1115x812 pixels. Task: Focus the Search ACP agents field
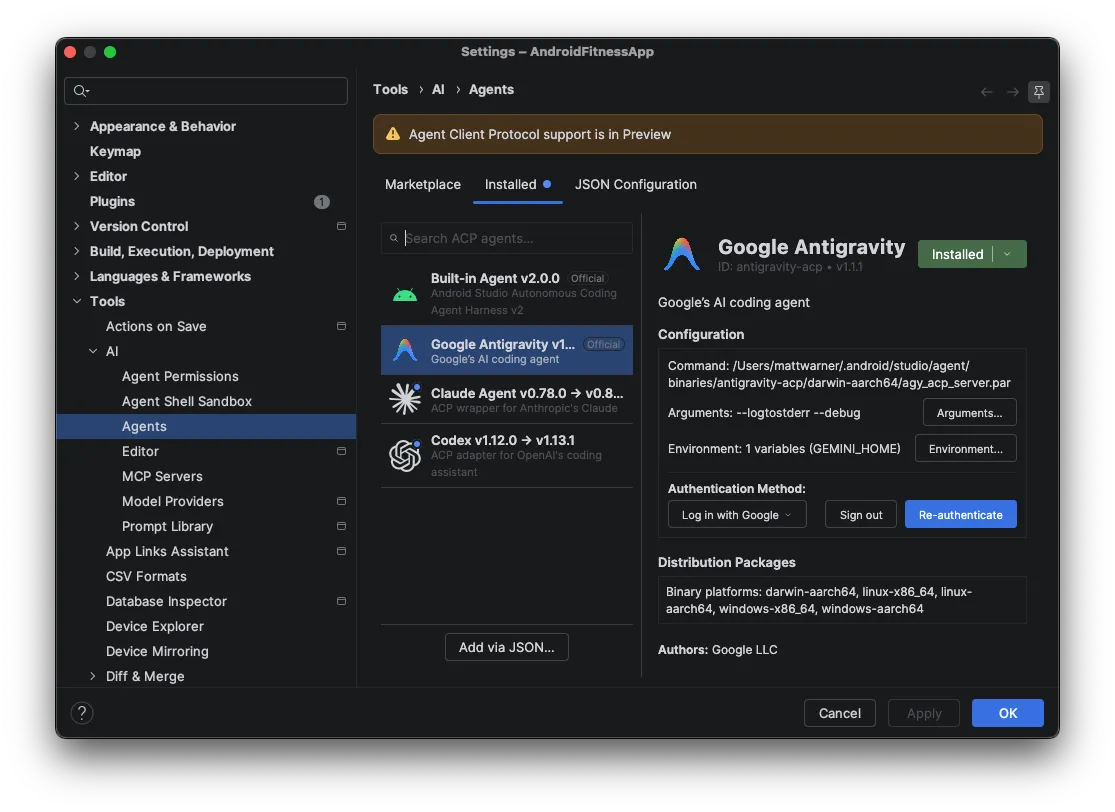506,238
